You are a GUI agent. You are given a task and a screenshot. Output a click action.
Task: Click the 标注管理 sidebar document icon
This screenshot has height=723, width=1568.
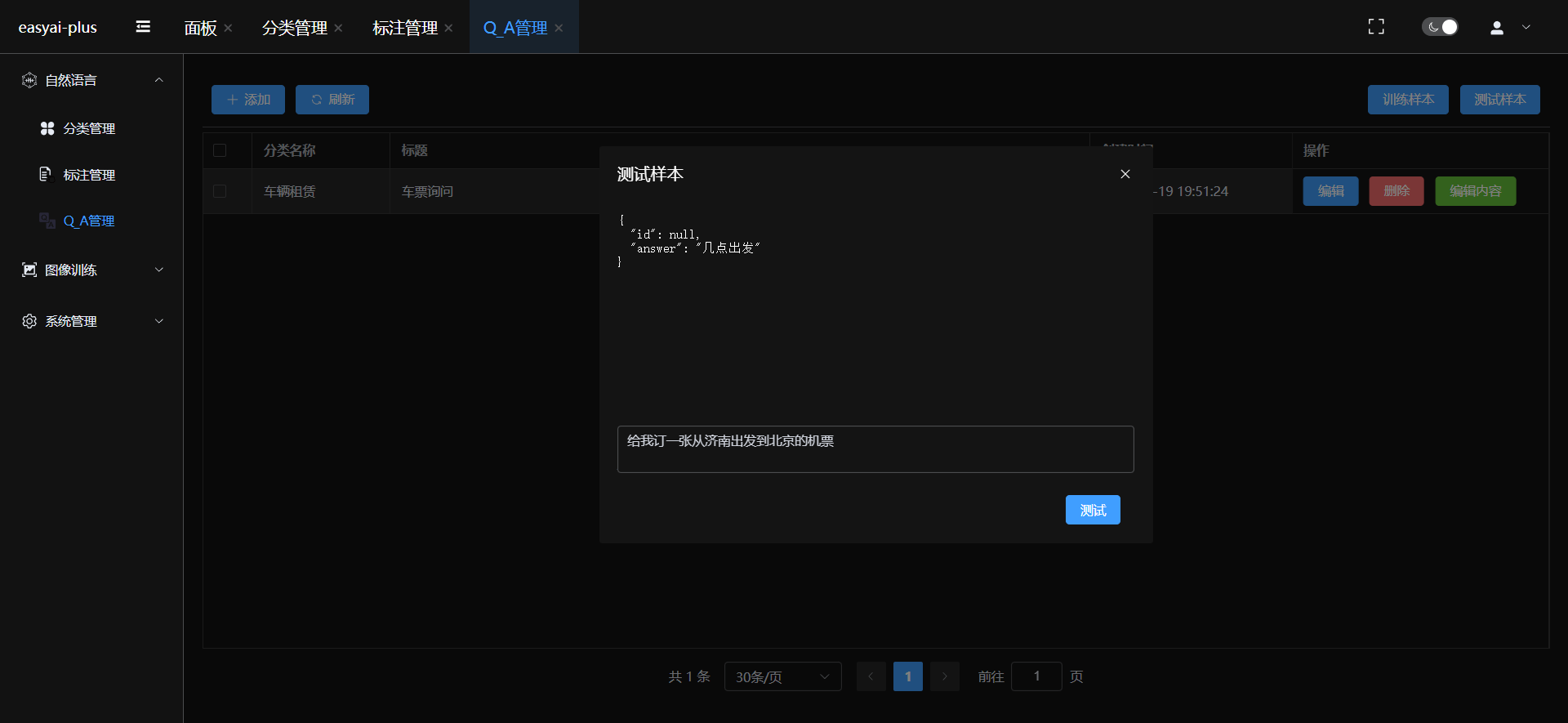pyautogui.click(x=46, y=174)
